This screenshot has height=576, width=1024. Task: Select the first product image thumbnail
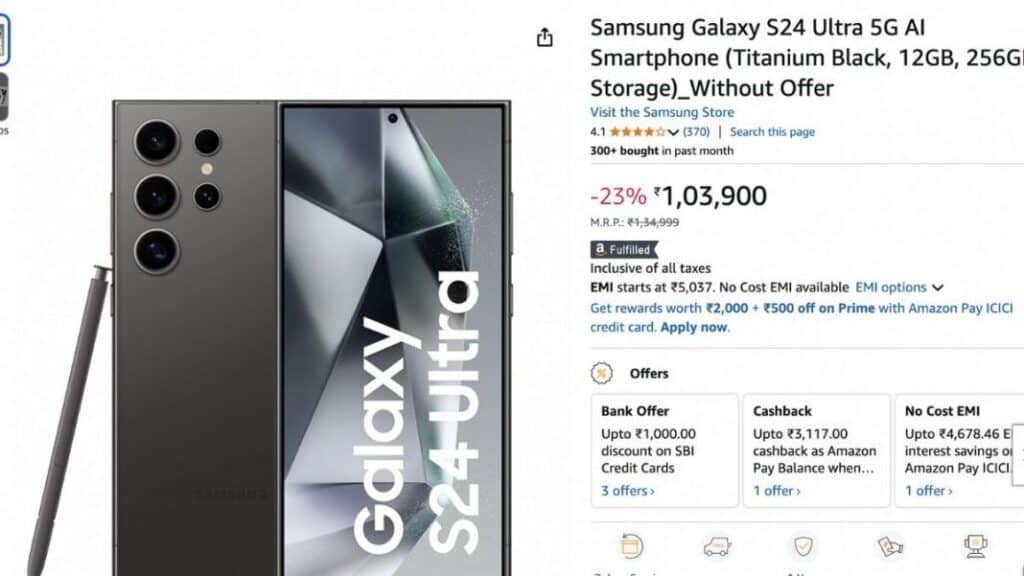3,40
